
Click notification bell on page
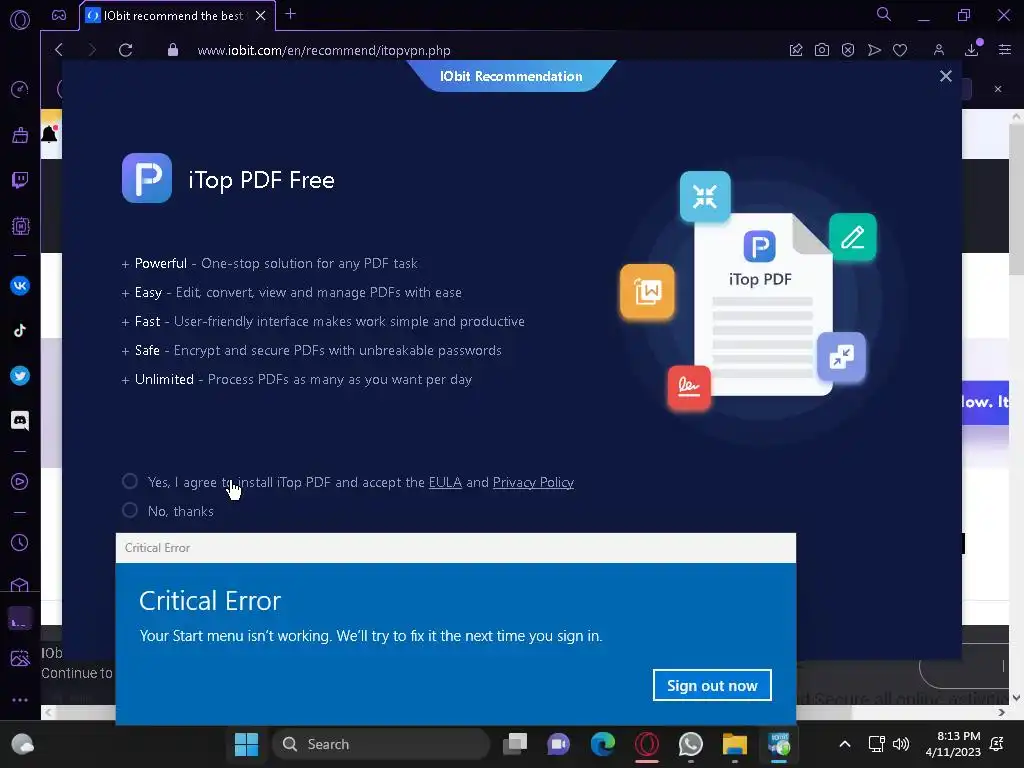click(49, 134)
